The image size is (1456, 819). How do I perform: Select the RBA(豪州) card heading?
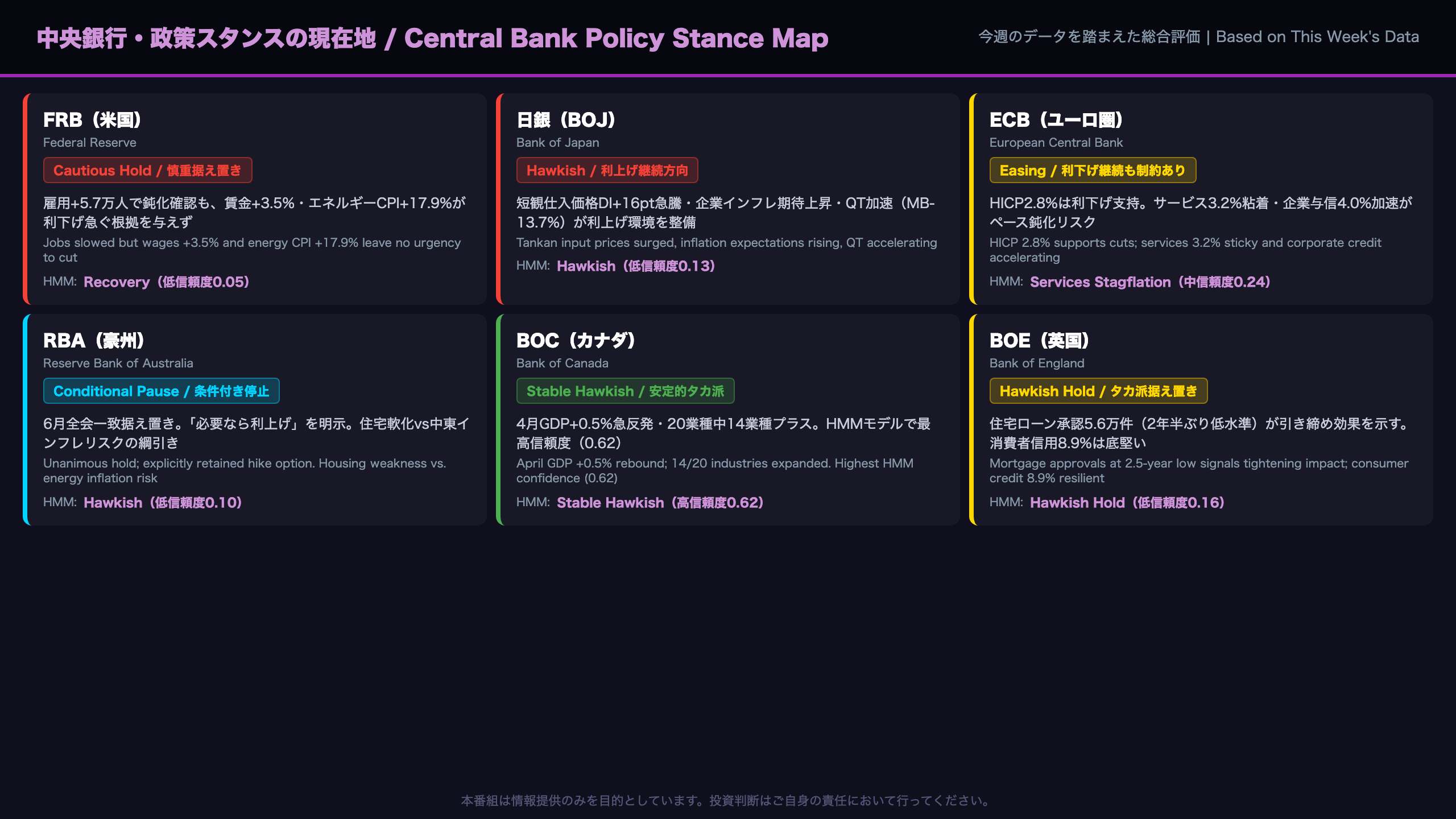pos(94,341)
